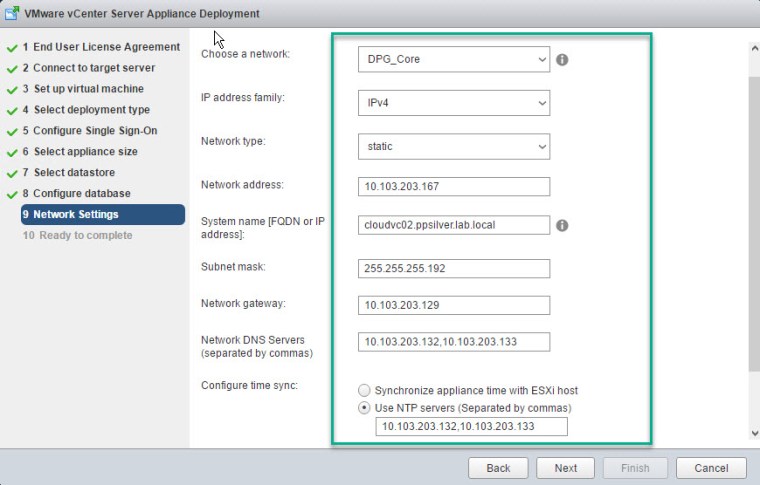Select Use NTP servers radio option
The image size is (760, 485).
point(364,408)
